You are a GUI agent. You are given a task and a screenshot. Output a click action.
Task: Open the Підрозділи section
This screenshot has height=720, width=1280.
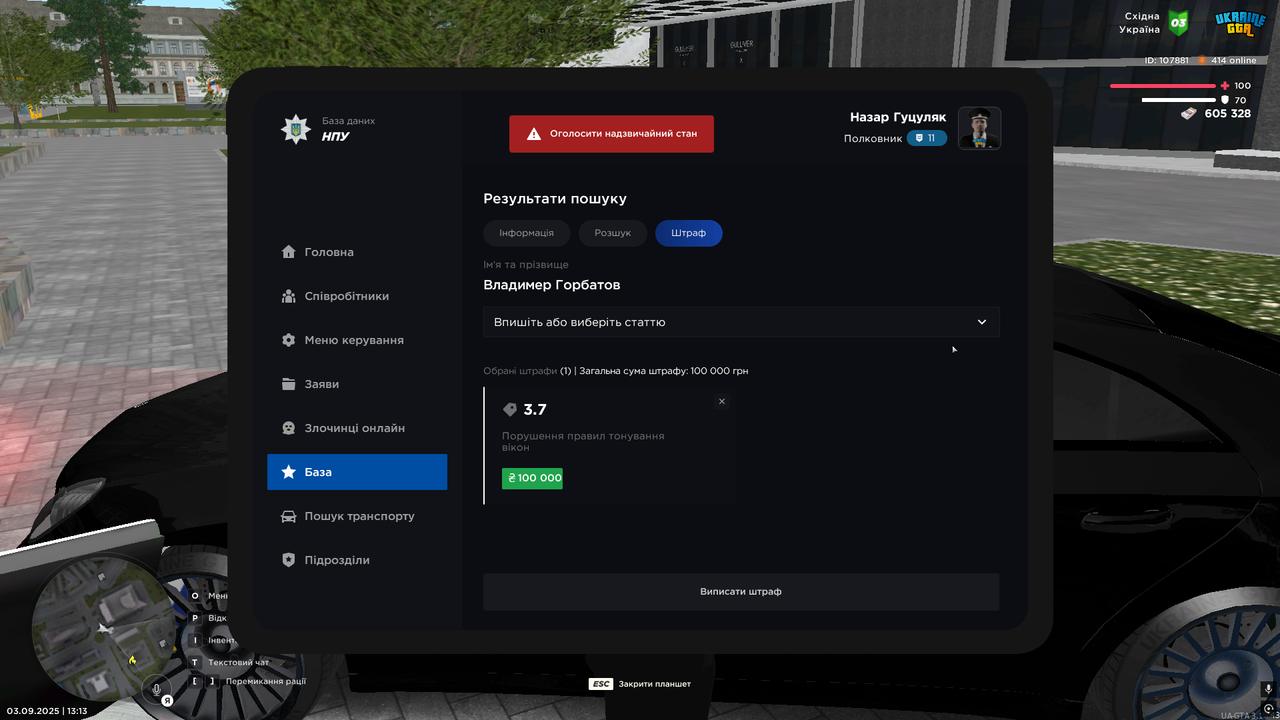(357, 560)
